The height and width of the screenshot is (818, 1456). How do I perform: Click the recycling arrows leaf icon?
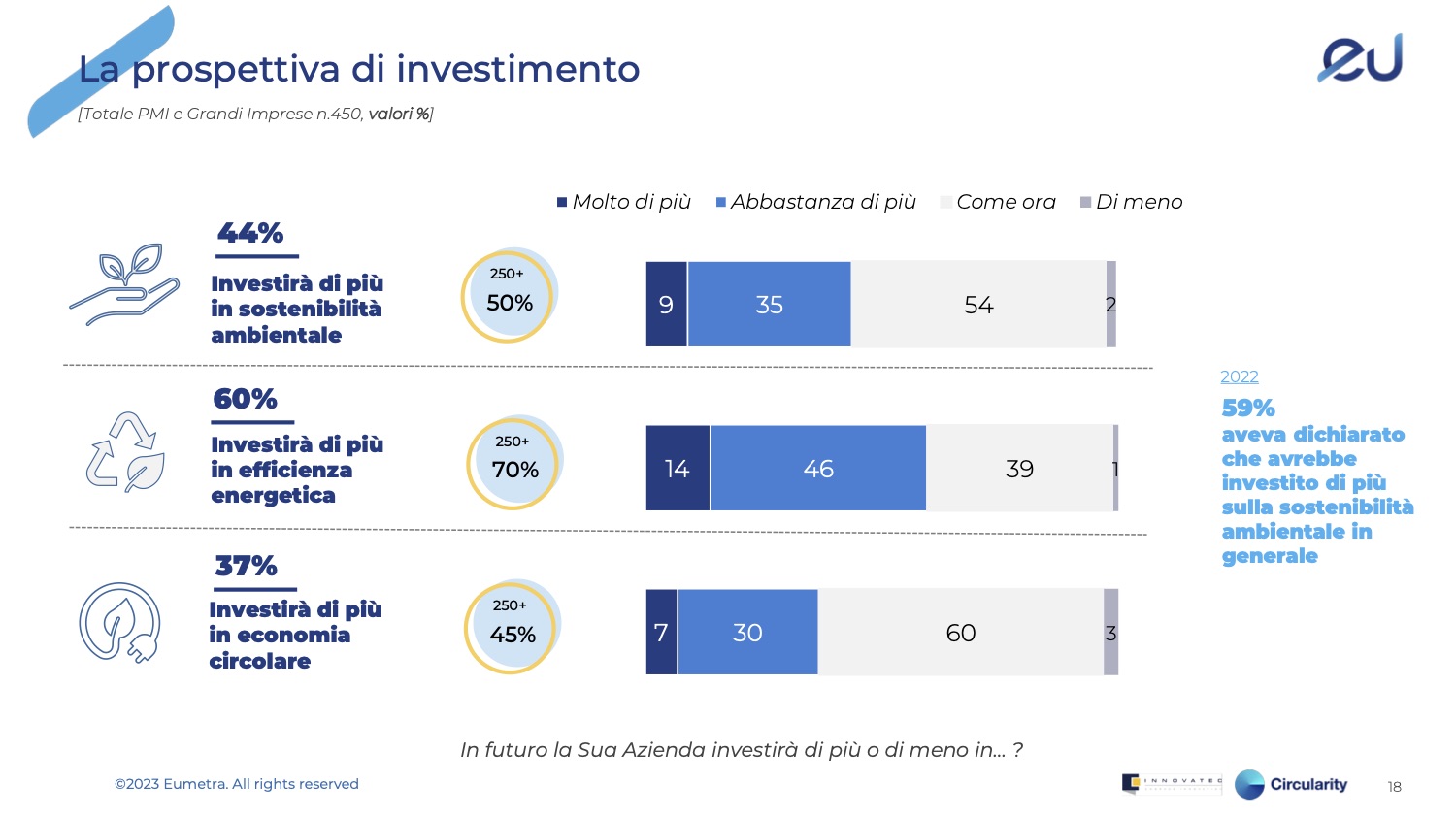[125, 451]
